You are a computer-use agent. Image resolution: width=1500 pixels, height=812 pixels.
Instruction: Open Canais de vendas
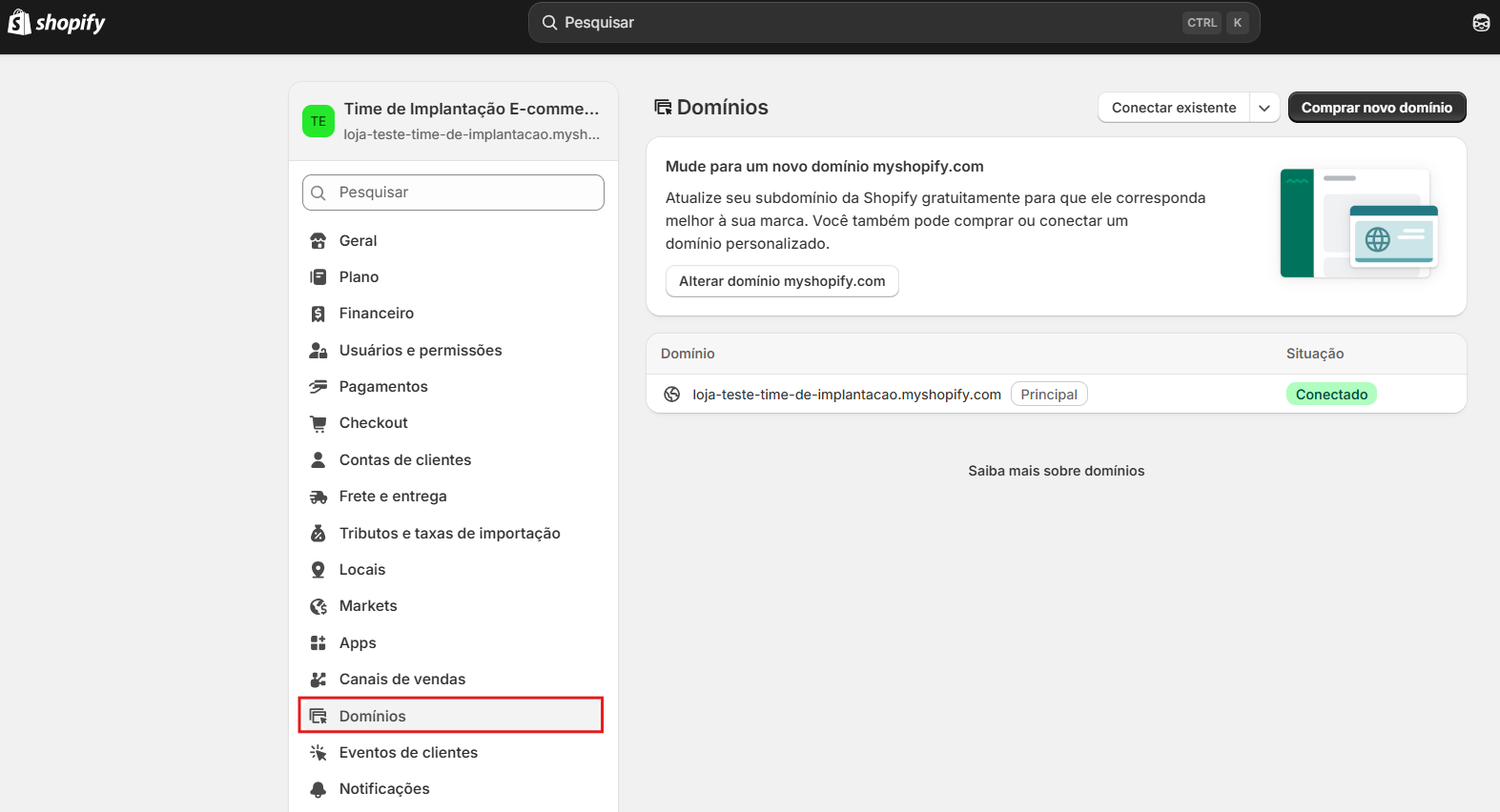[x=453, y=680]
